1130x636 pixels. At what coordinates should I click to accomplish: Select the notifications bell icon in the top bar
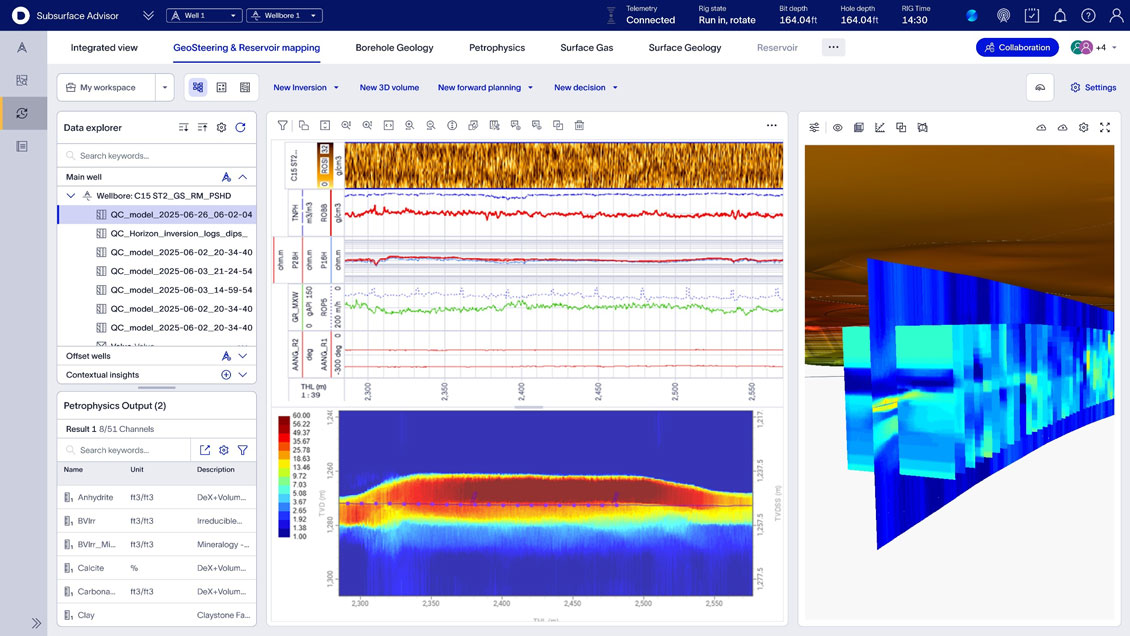[1058, 15]
